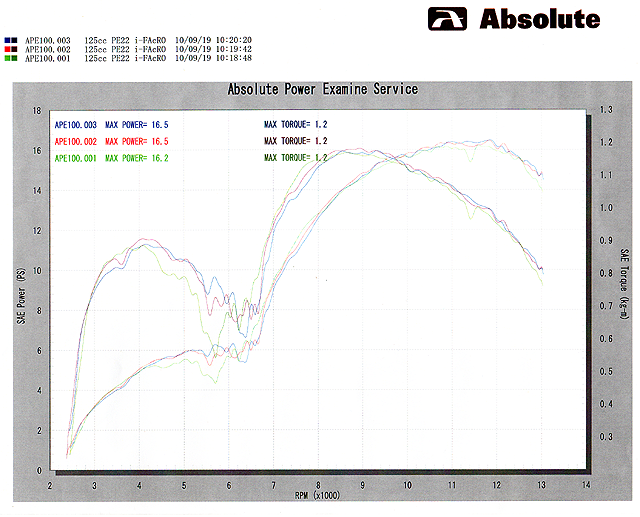The width and height of the screenshot is (640, 517).
Task: Click power axis value 4
Action: point(40,391)
